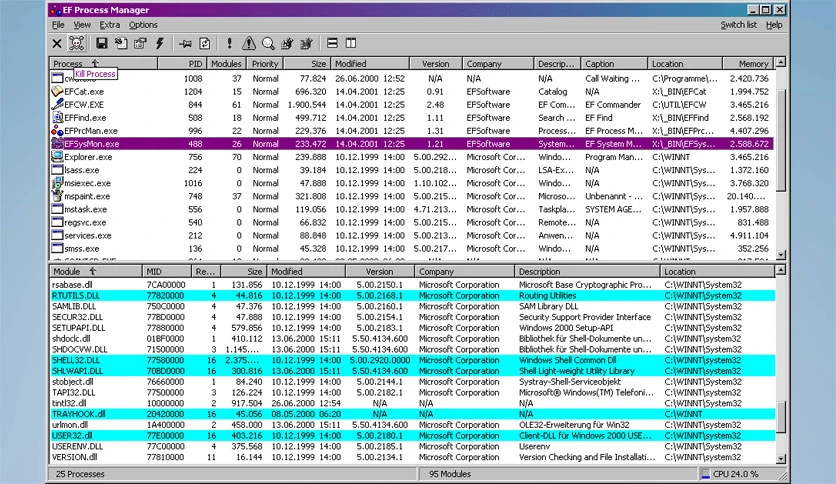
Task: Click the vertical split layout icon
Action: coord(351,43)
